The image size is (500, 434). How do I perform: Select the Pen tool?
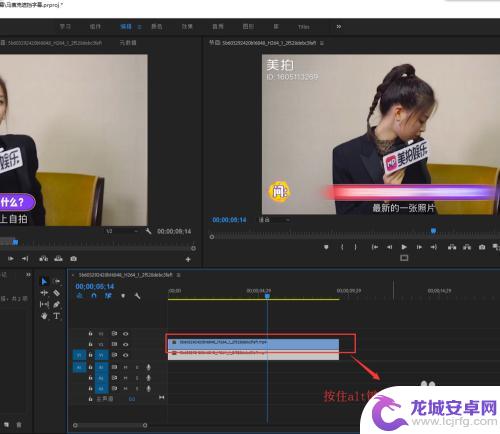coord(57,304)
